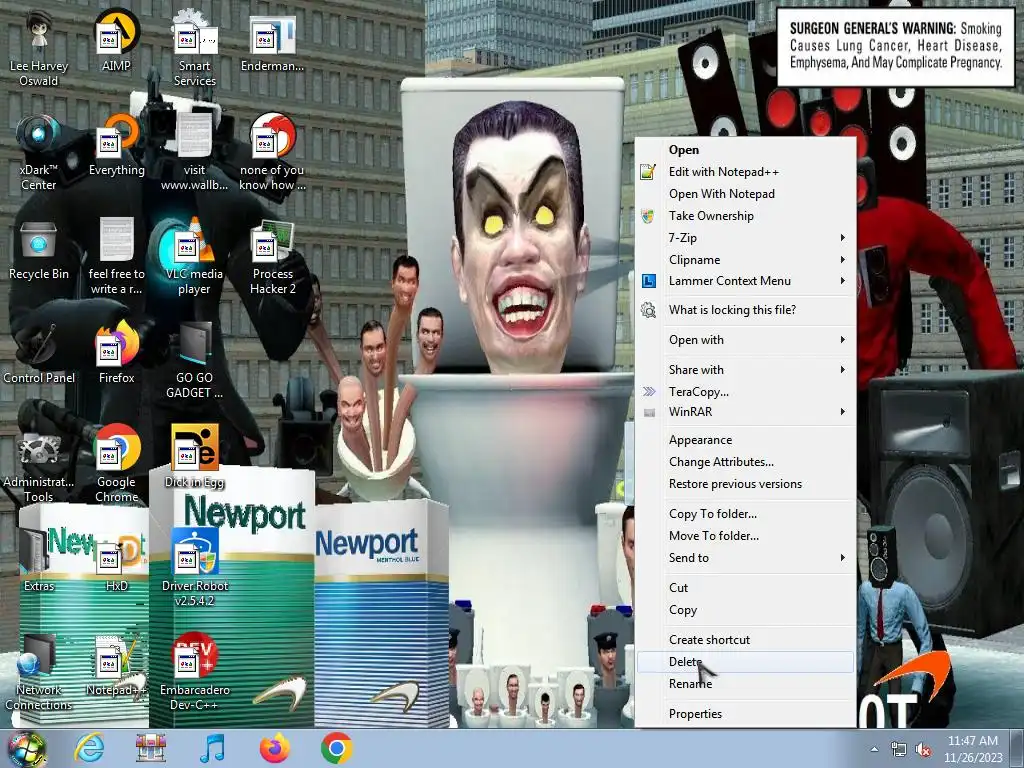Choose Move To folder...
Image resolution: width=1024 pixels, height=768 pixels.
click(x=745, y=536)
